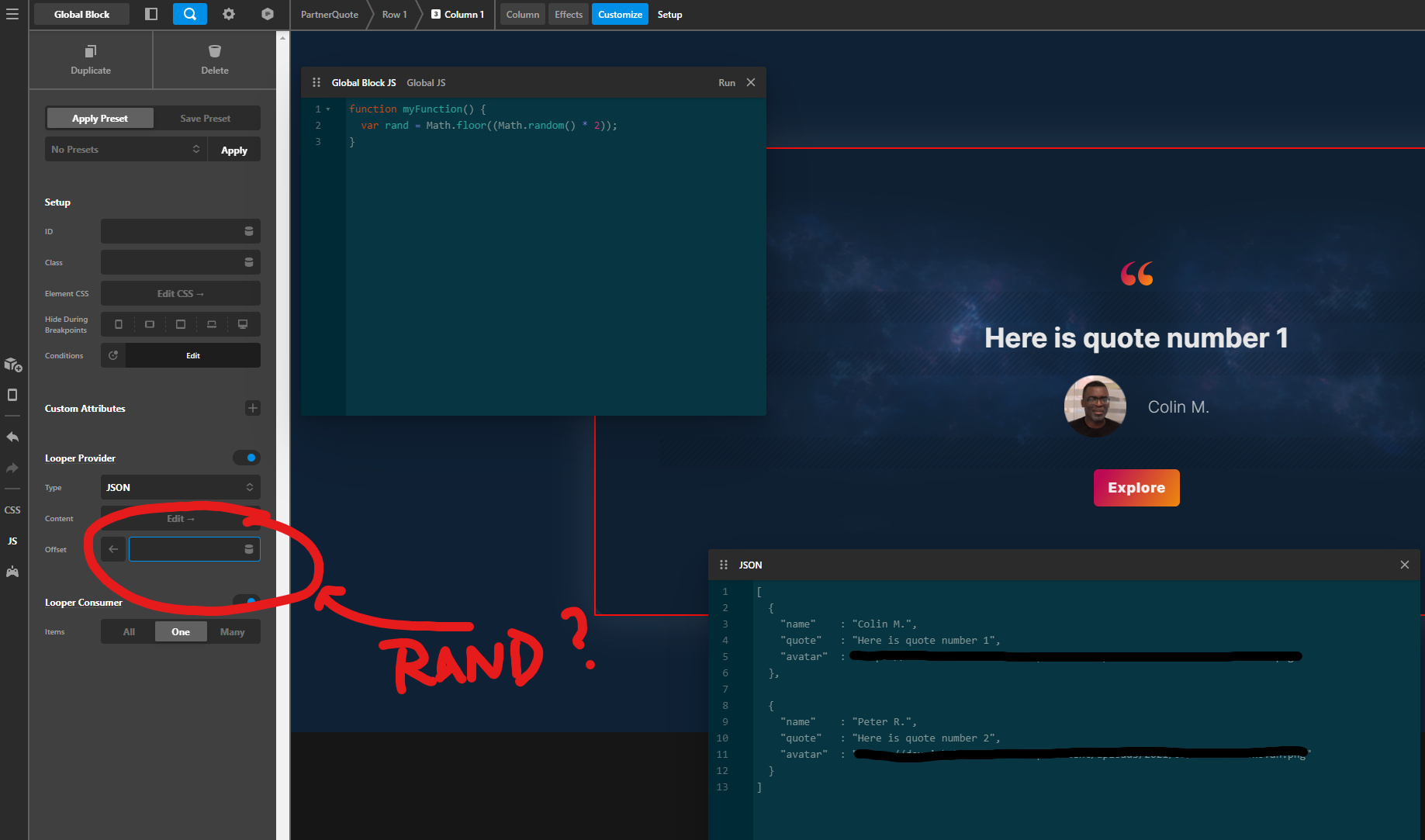The height and width of the screenshot is (840, 1425).
Task: Open the CSS editor from sidebar
Action: (12, 510)
